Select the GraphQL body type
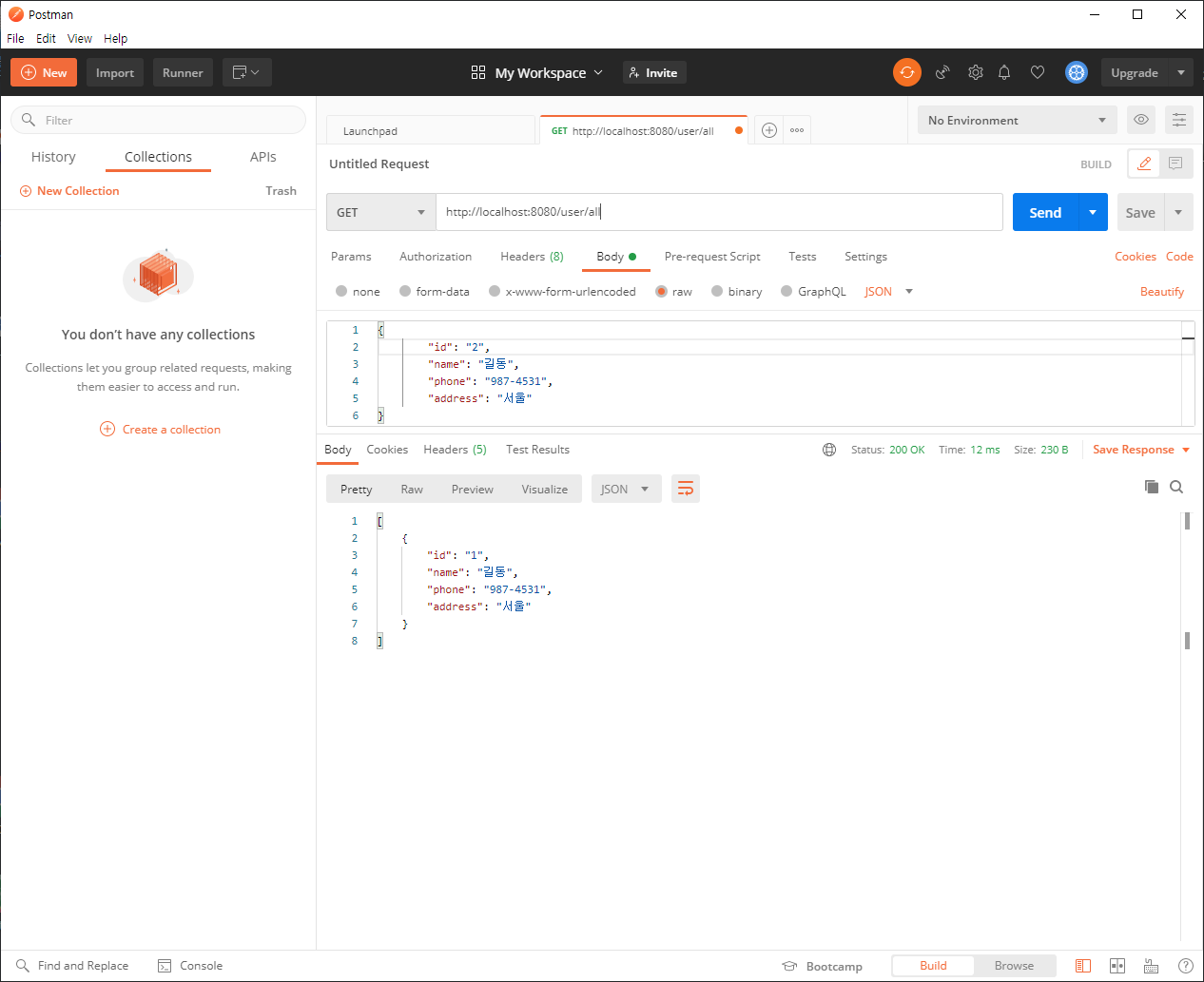Screen dimensions: 1204x982 coord(813,292)
